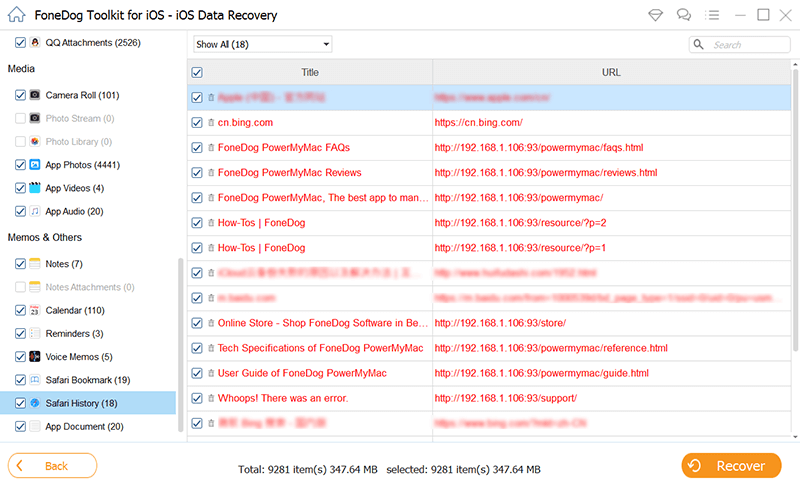
Task: Uncheck the Camera Roll checkbox
Action: [20, 95]
